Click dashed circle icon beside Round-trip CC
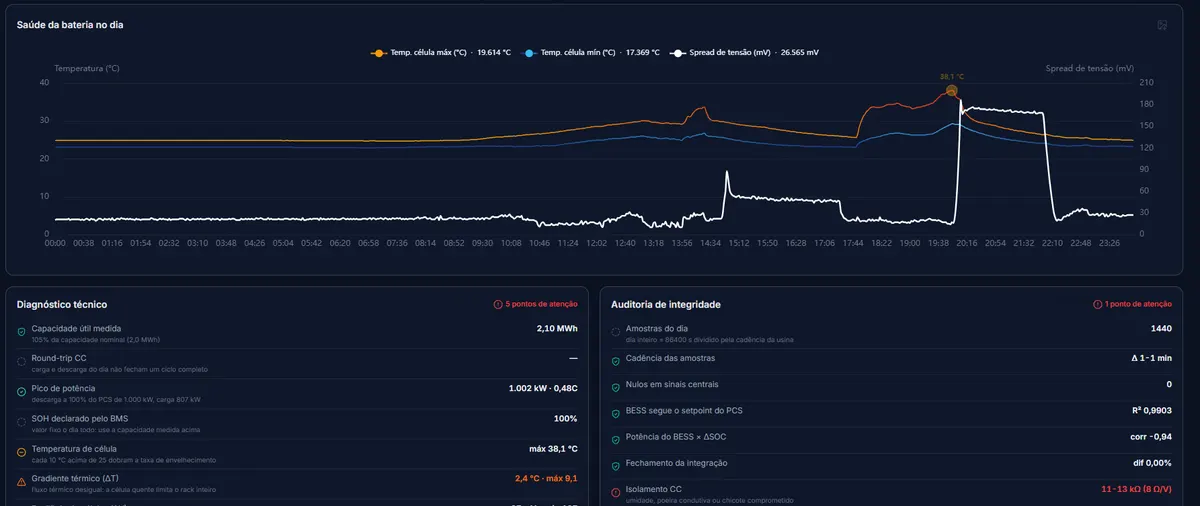The width and height of the screenshot is (1200, 506). (x=22, y=362)
